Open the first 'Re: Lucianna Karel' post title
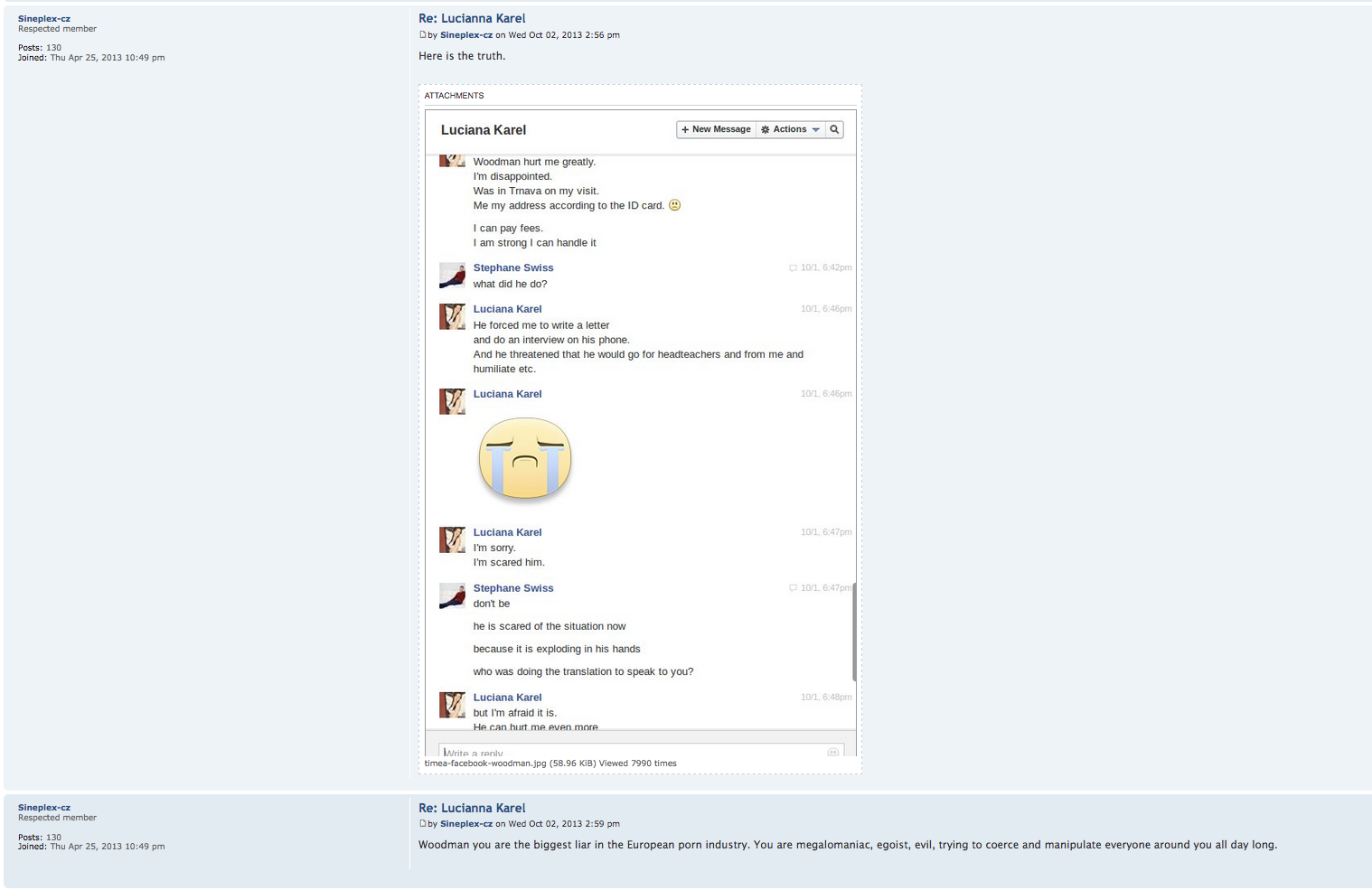 [x=472, y=18]
